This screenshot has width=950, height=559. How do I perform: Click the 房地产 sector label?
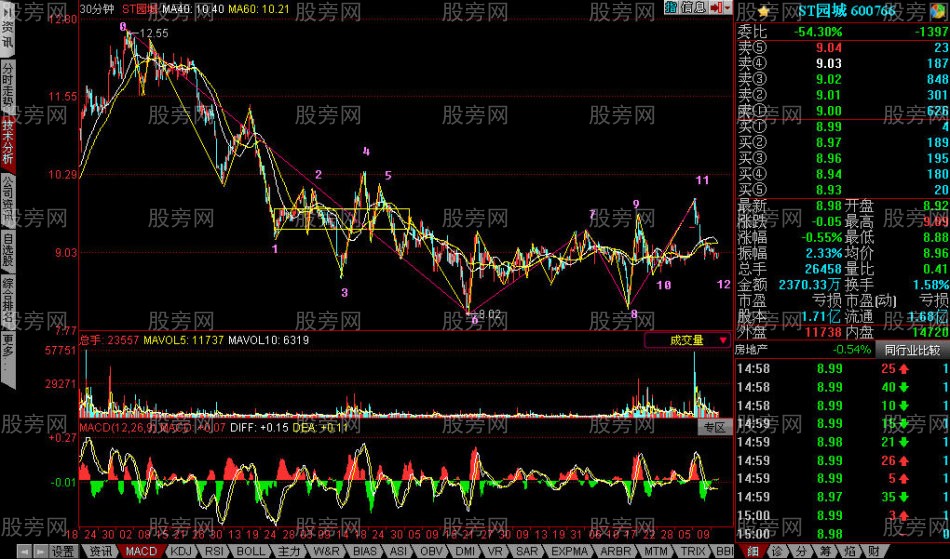pos(751,350)
